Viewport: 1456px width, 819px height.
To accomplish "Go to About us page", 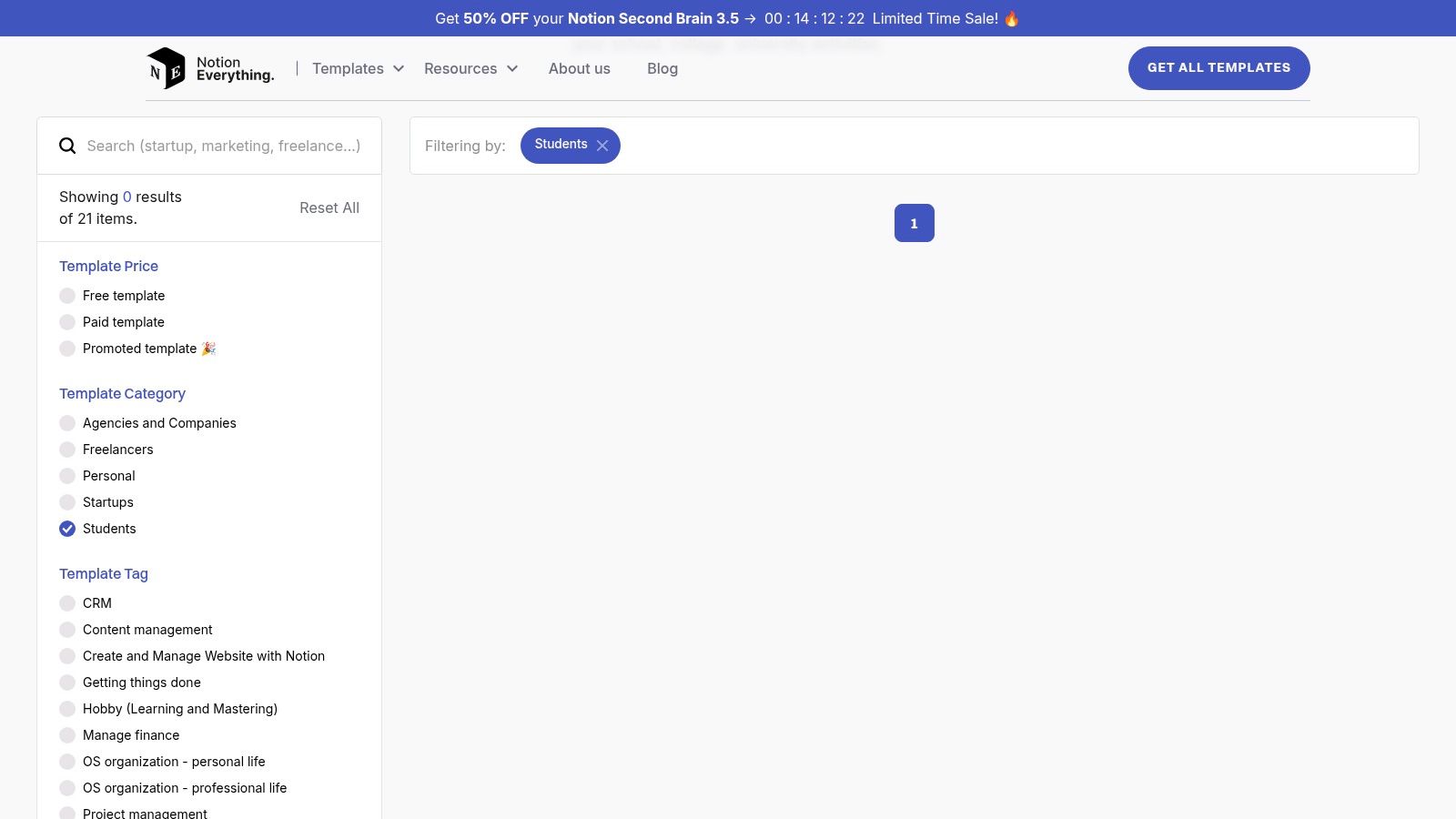I will (x=580, y=68).
